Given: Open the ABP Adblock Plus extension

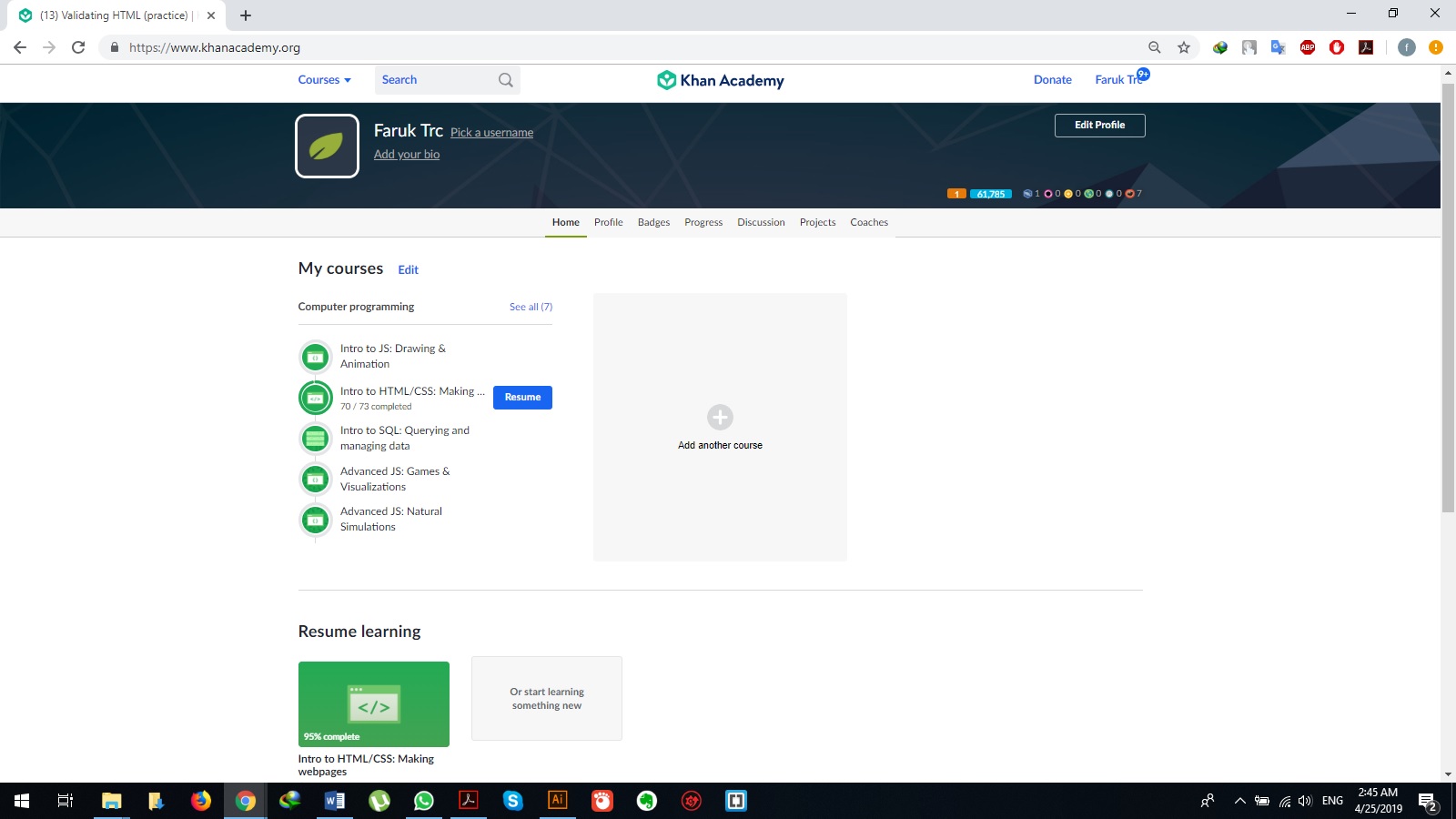Looking at the screenshot, I should coord(1308,47).
